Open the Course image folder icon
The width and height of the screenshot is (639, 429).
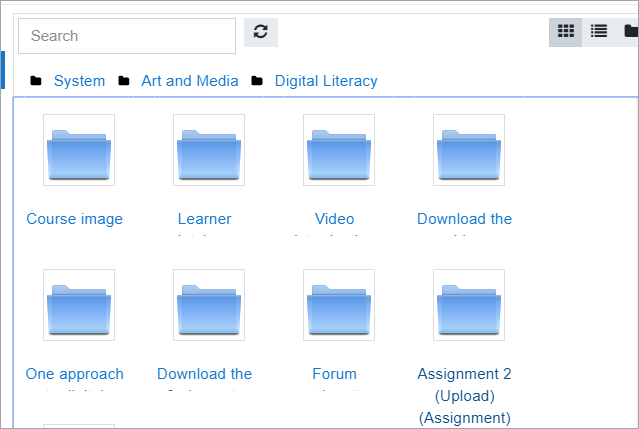(x=79, y=150)
